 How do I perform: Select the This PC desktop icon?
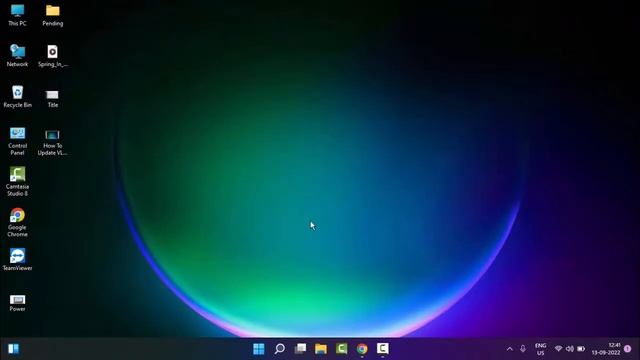(17, 15)
